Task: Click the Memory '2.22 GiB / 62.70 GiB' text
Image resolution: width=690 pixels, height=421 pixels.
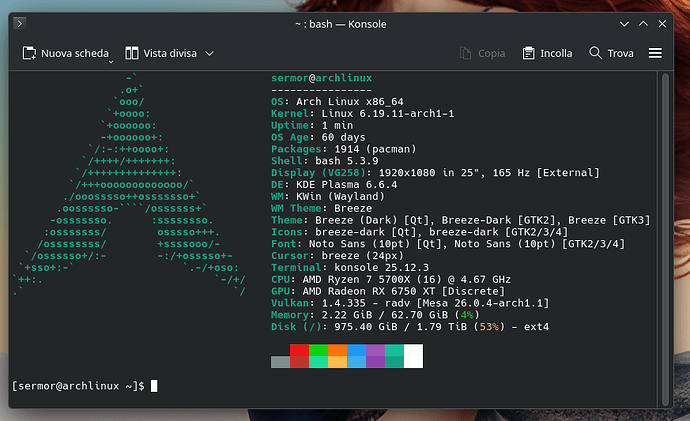Action: click(384, 315)
